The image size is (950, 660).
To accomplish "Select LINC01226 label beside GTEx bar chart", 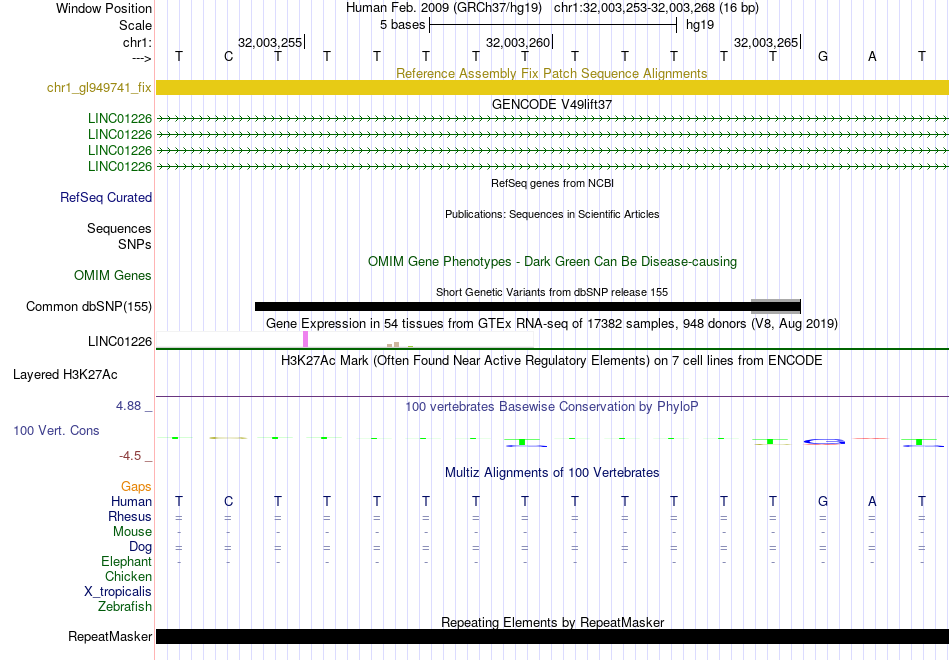I will click(x=120, y=342).
